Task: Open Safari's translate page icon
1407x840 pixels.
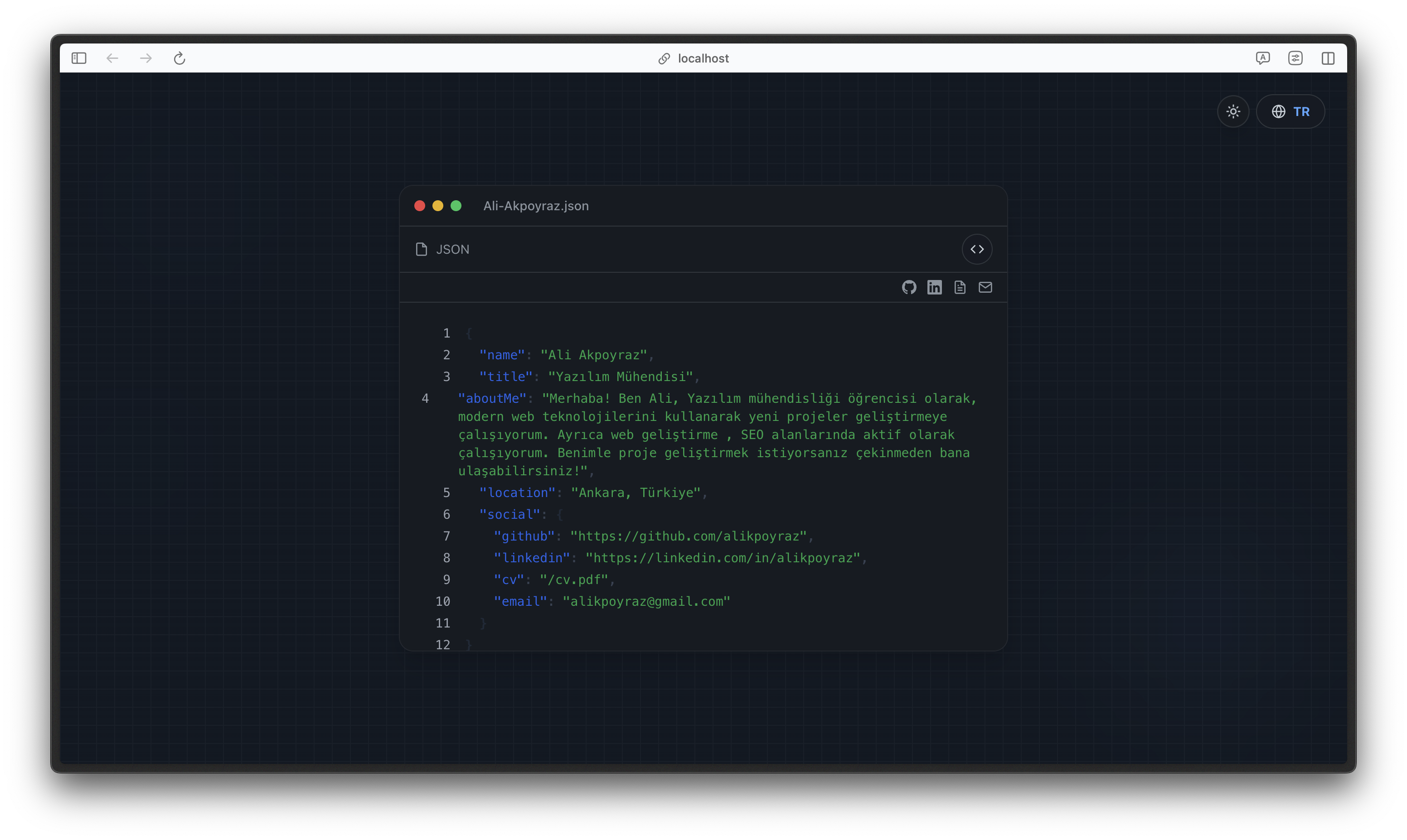Action: tap(1263, 58)
